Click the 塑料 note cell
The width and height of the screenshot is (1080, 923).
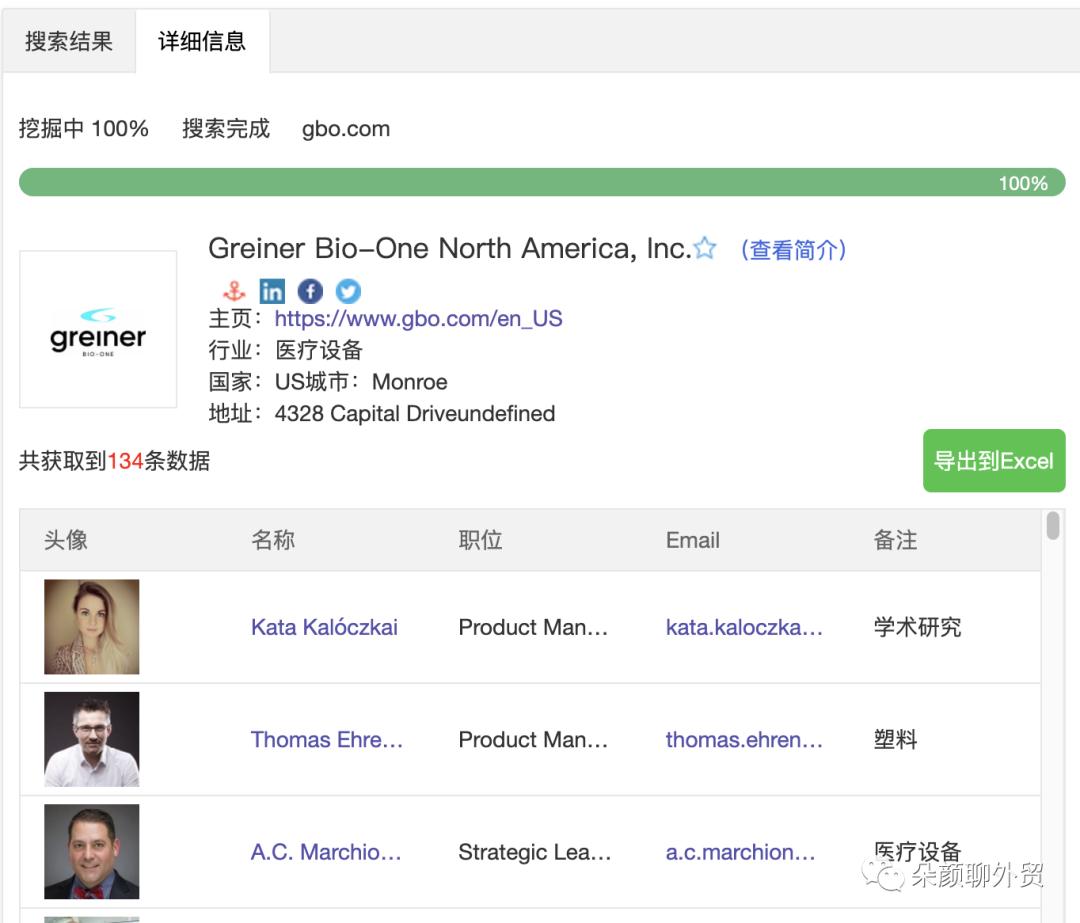pos(895,739)
